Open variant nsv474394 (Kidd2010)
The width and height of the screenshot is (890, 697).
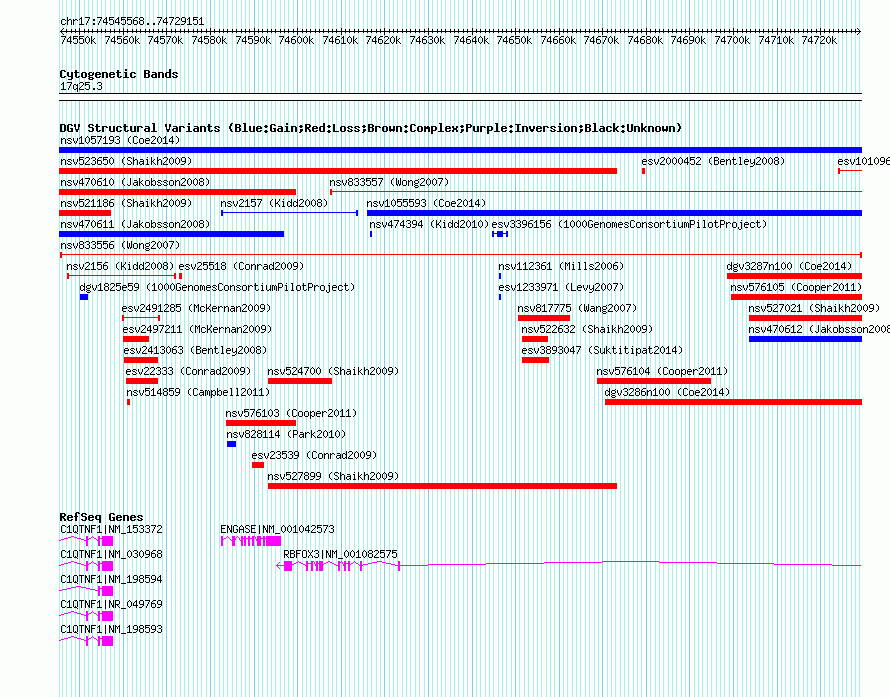429,224
